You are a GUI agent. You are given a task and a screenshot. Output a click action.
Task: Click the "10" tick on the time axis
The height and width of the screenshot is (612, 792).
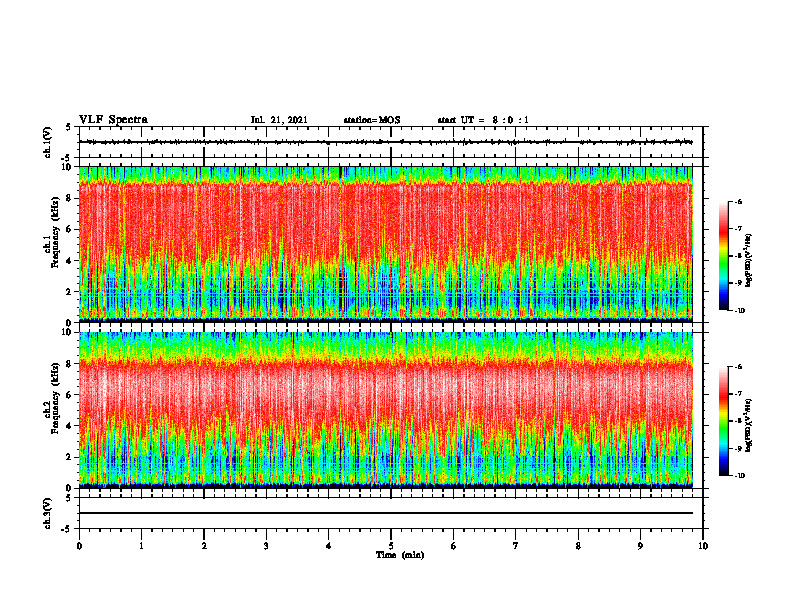coord(703,546)
